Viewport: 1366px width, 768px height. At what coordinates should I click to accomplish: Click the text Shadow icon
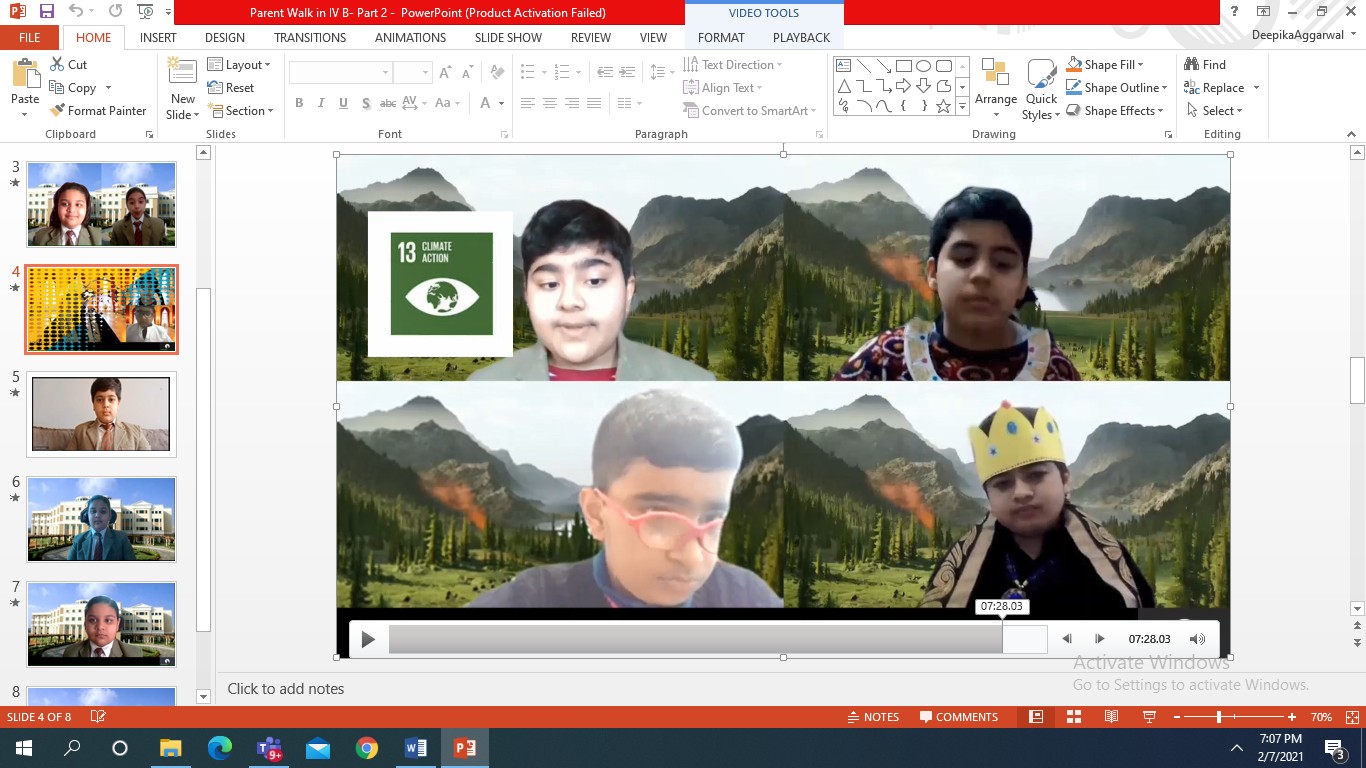[x=366, y=103]
